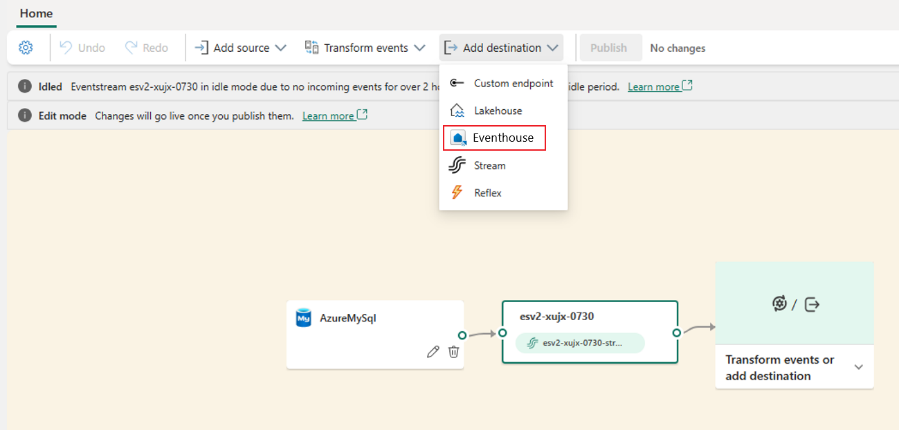
Task: Select the esv2-xujx-0730 stream node
Action: click(x=590, y=332)
